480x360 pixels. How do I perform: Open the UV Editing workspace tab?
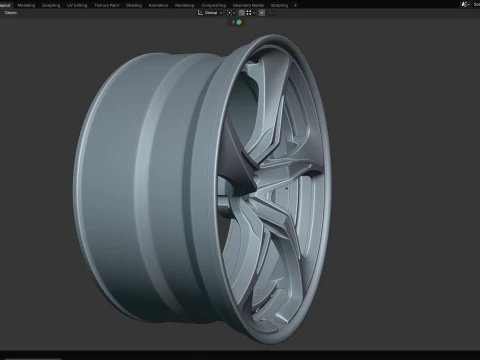[x=77, y=5]
